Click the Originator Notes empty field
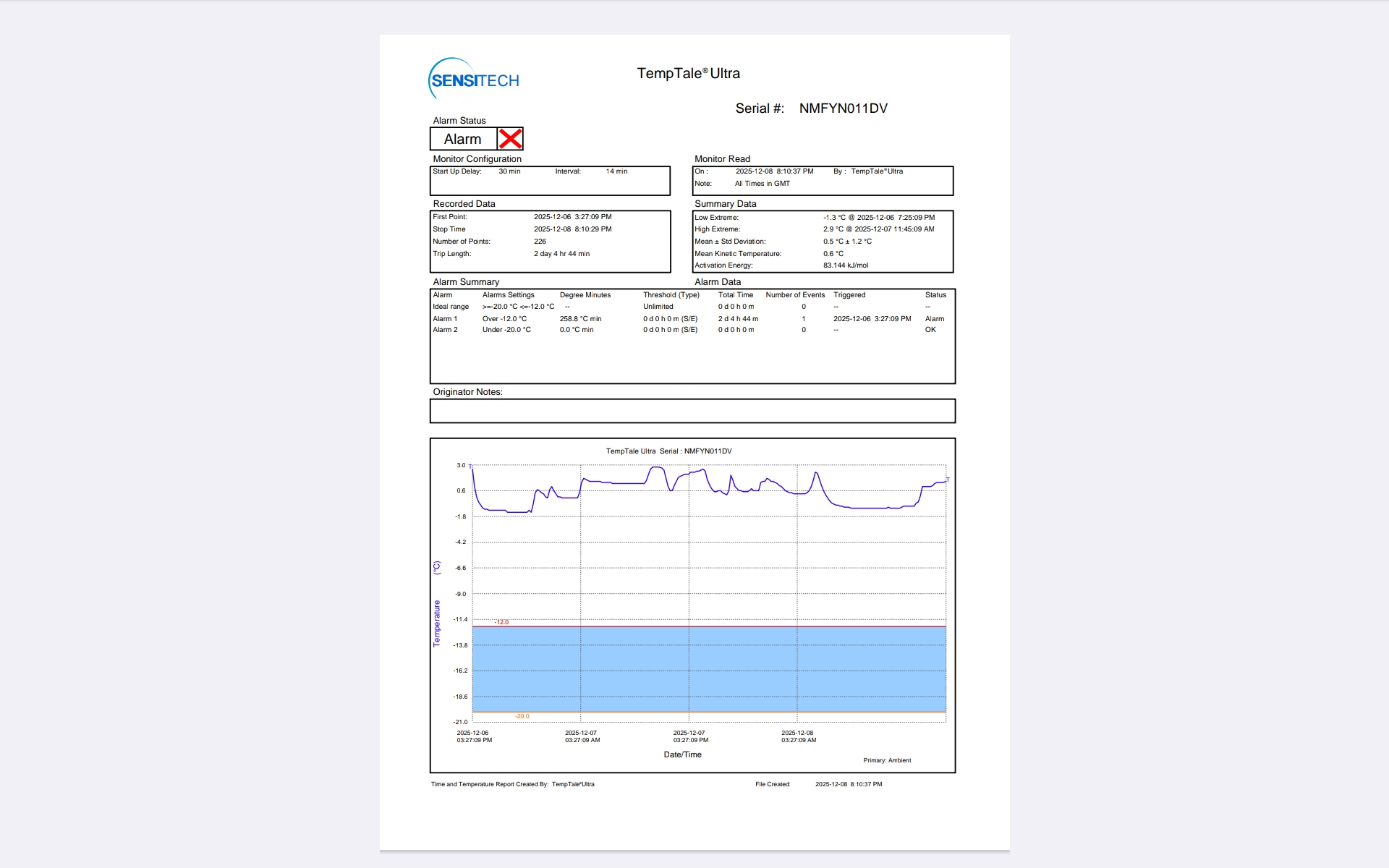Image resolution: width=1389 pixels, height=868 pixels. (692, 411)
